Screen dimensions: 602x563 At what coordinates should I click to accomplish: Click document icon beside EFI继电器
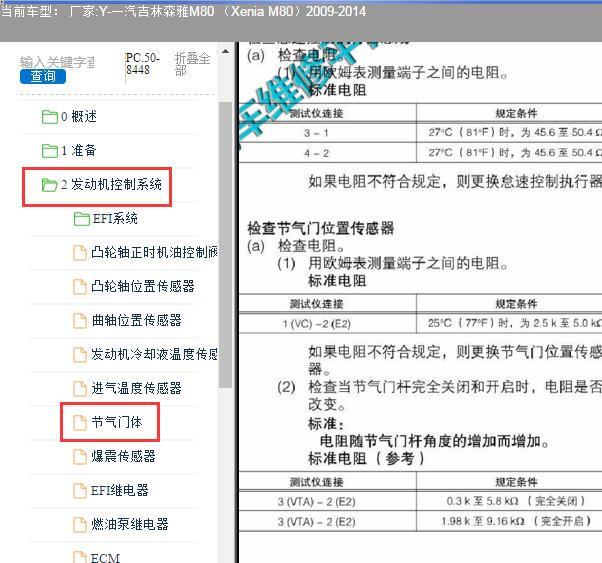tap(80, 490)
